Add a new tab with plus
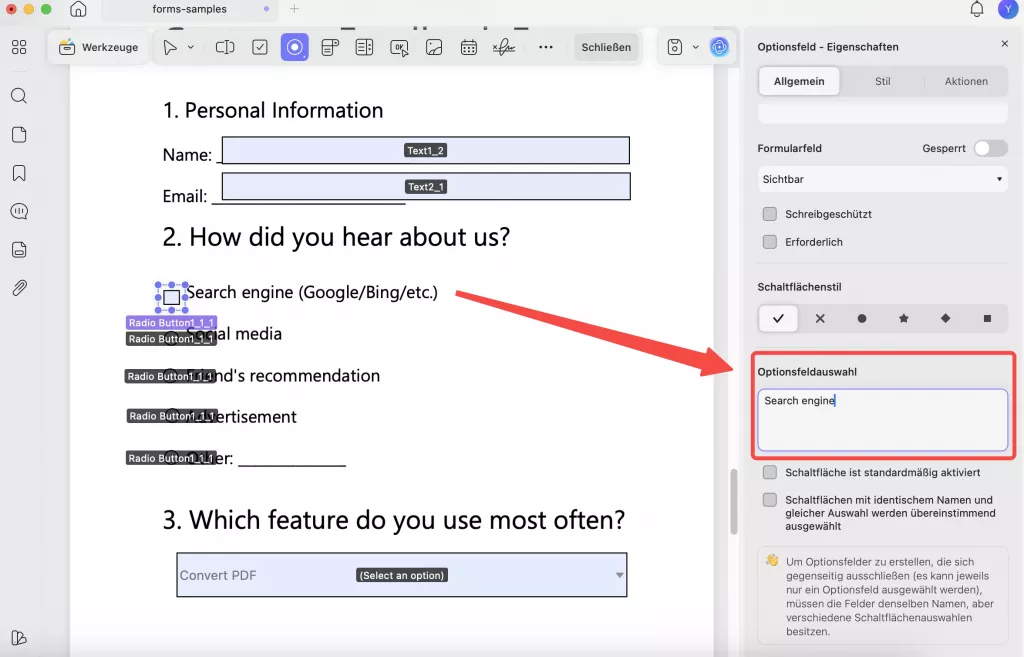Image resolution: width=1024 pixels, height=657 pixels. [295, 9]
